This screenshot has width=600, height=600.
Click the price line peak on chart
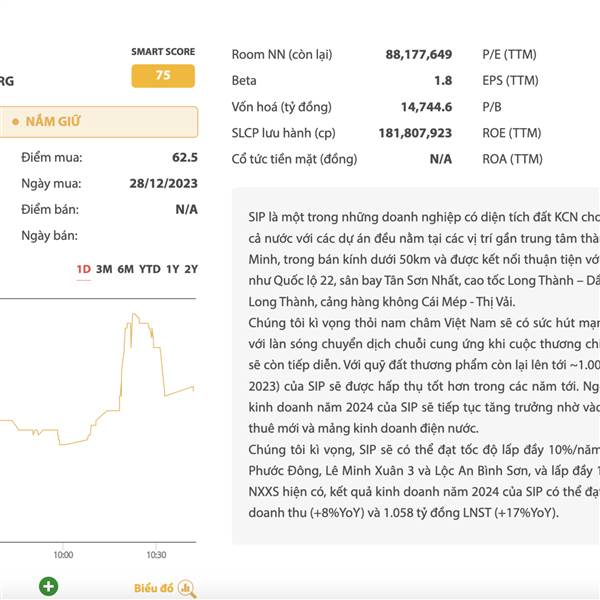coord(133,315)
